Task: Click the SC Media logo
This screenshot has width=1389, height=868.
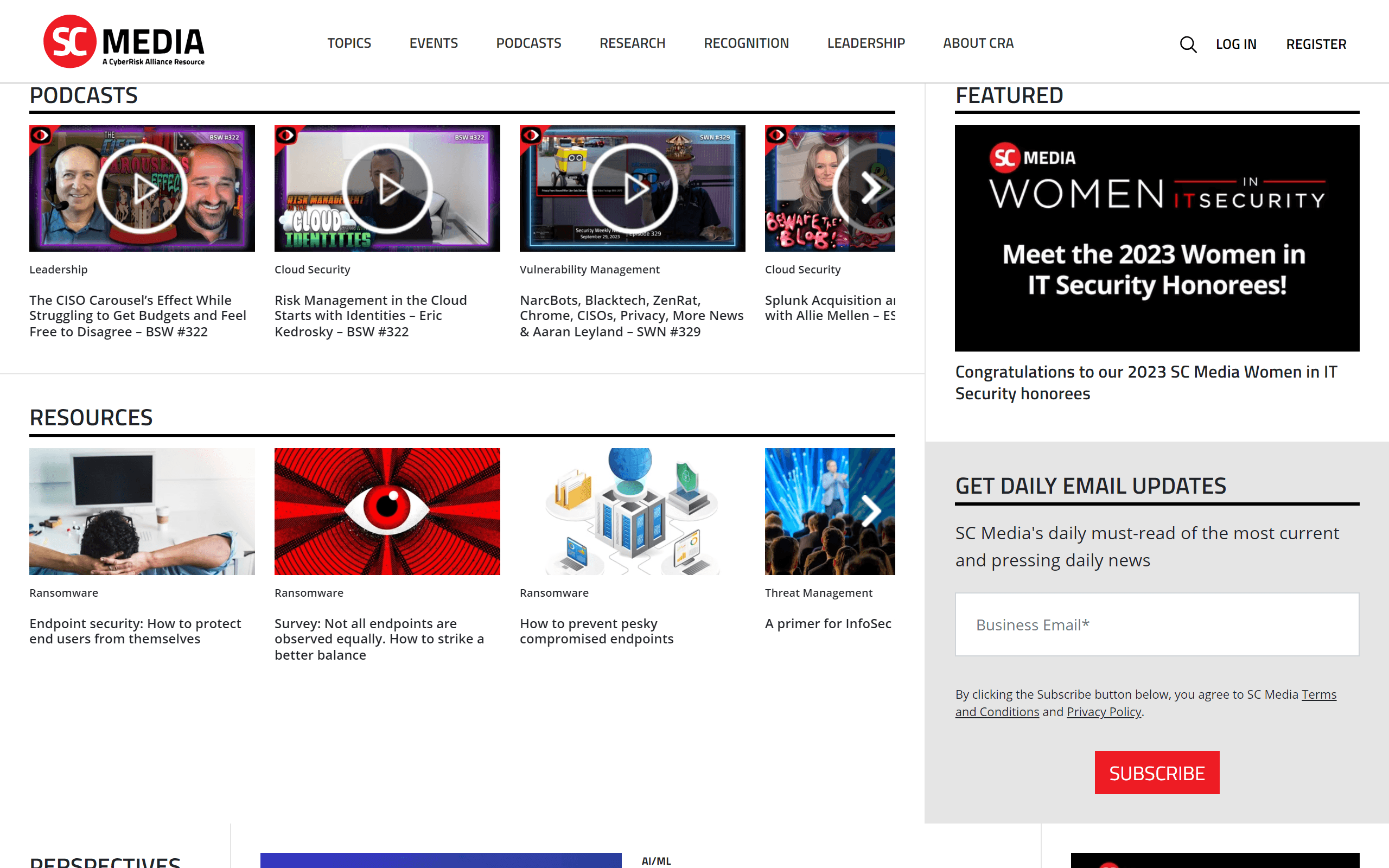Action: pos(124,42)
